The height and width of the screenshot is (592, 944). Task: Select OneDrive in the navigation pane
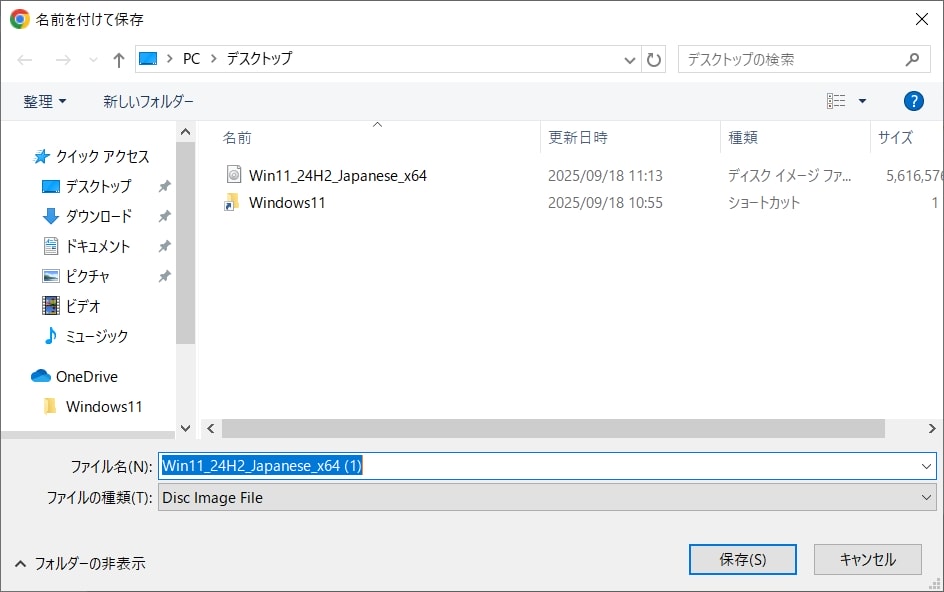point(87,376)
